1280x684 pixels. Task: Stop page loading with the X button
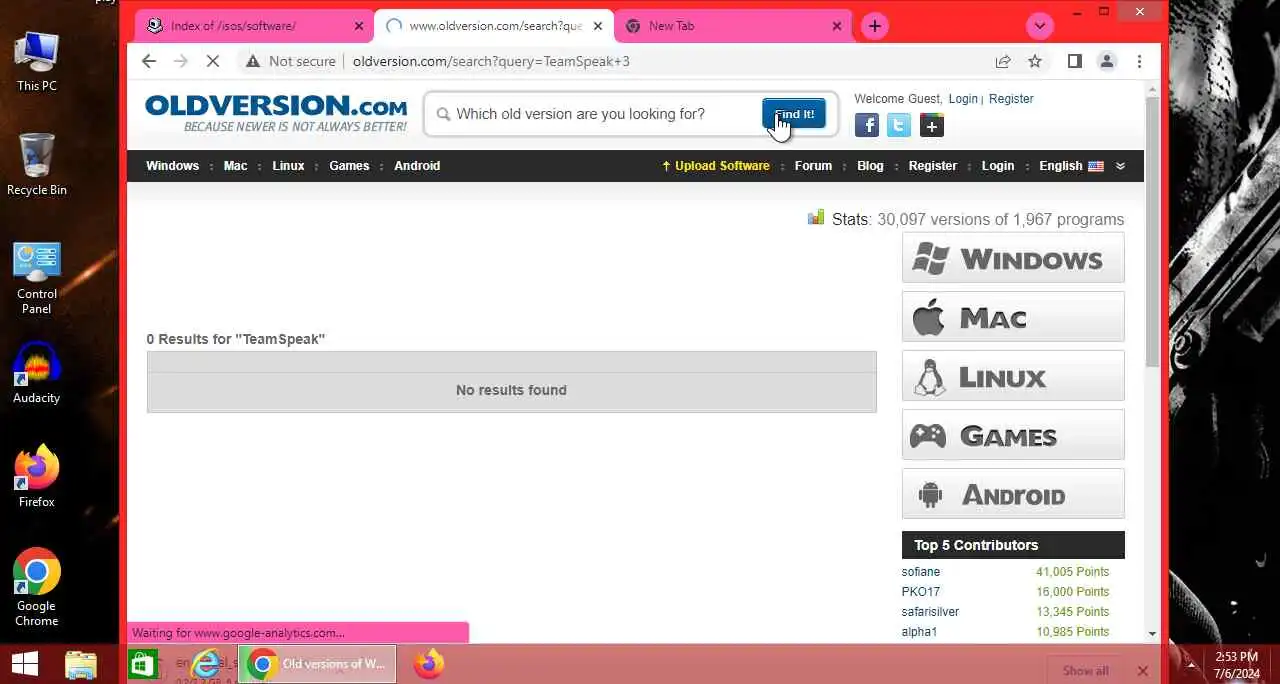pos(212,61)
